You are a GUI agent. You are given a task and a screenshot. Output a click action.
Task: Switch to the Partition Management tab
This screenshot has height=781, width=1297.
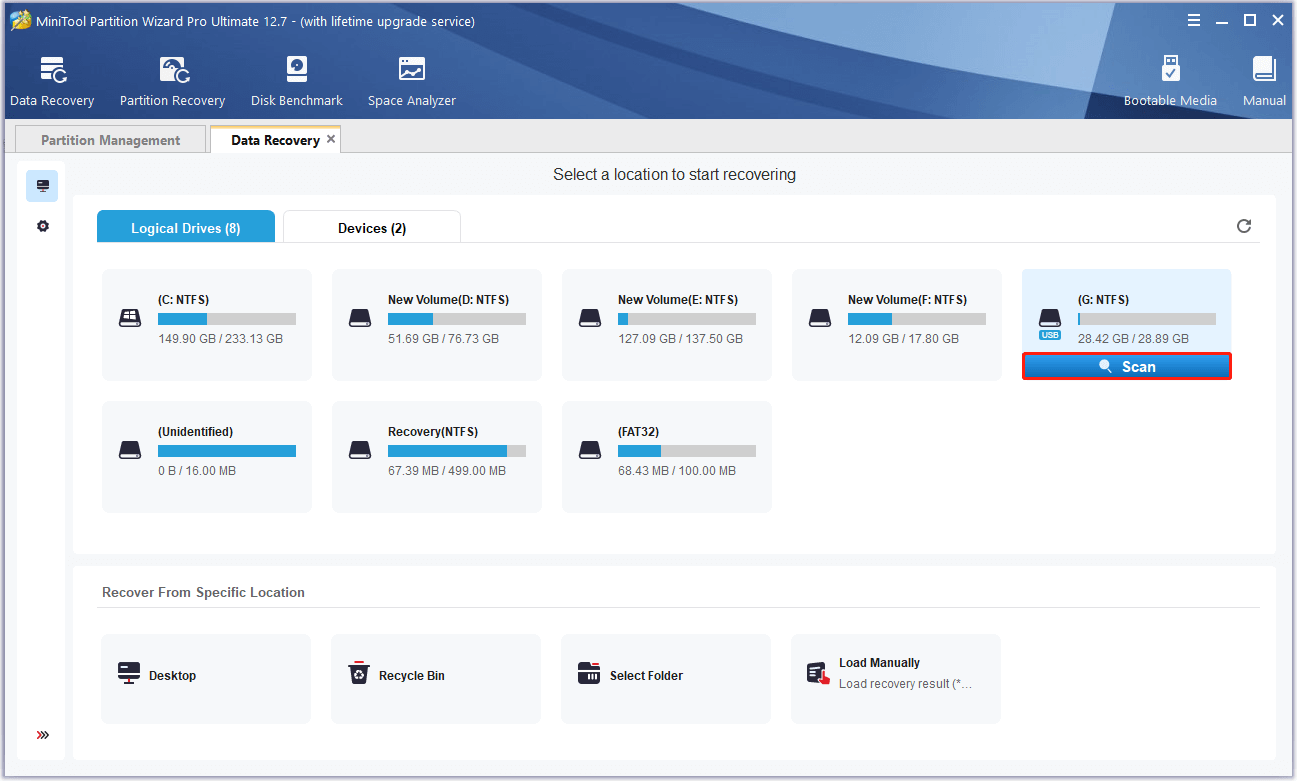click(x=111, y=140)
